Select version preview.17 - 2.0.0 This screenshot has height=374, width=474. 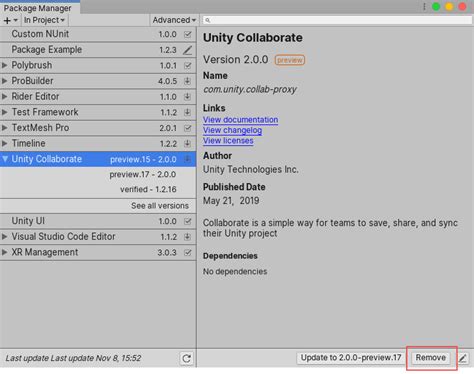[x=143, y=174]
